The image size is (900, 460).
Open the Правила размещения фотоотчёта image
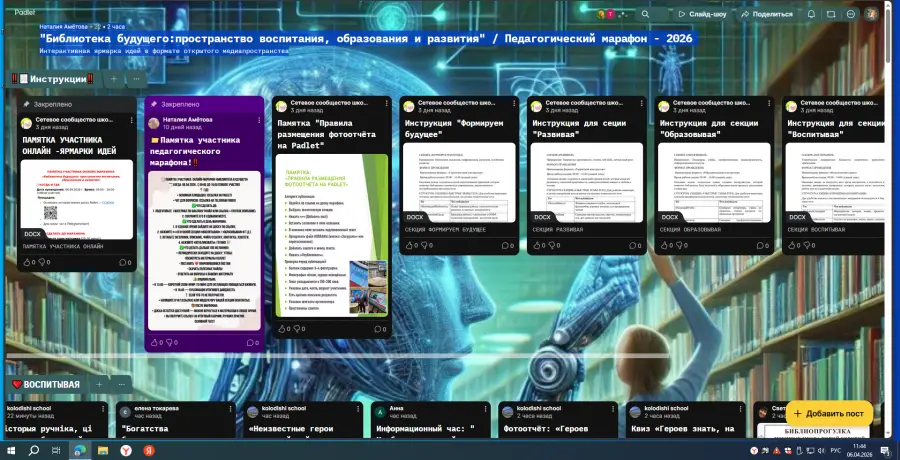(331, 235)
